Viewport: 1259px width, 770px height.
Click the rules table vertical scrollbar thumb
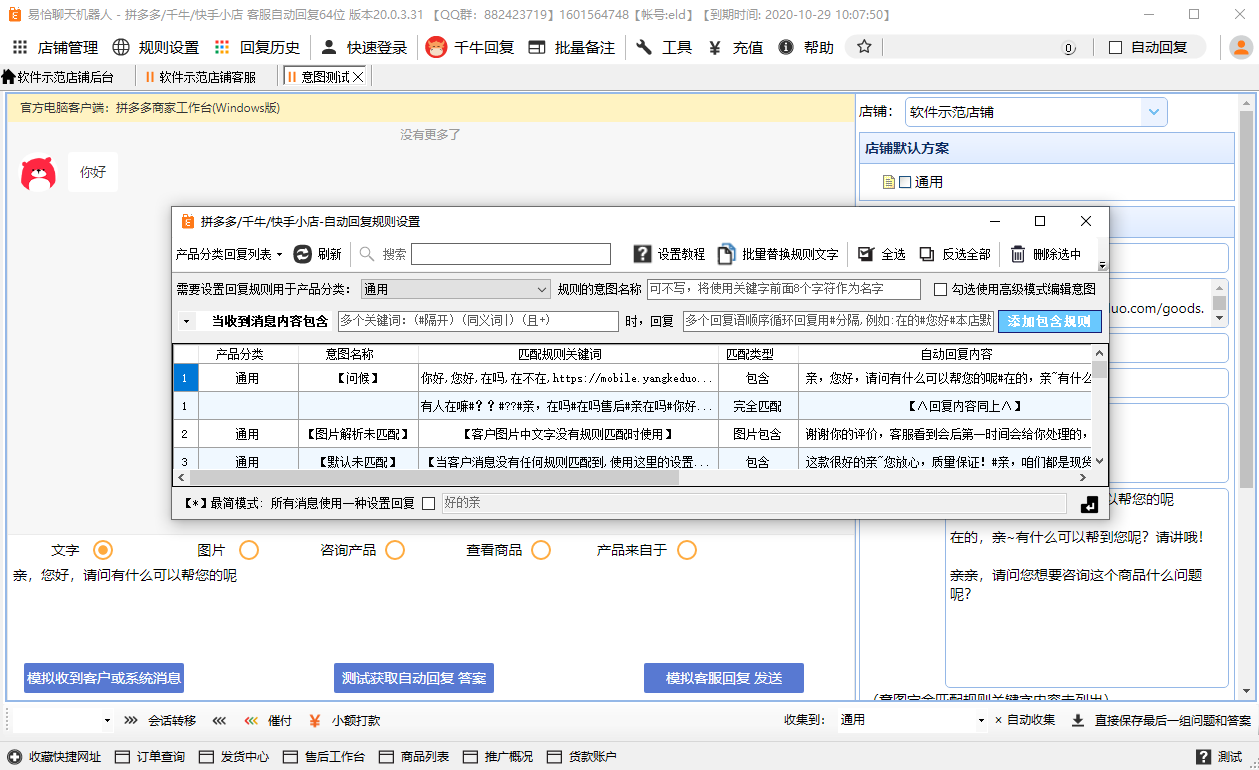pos(1099,370)
